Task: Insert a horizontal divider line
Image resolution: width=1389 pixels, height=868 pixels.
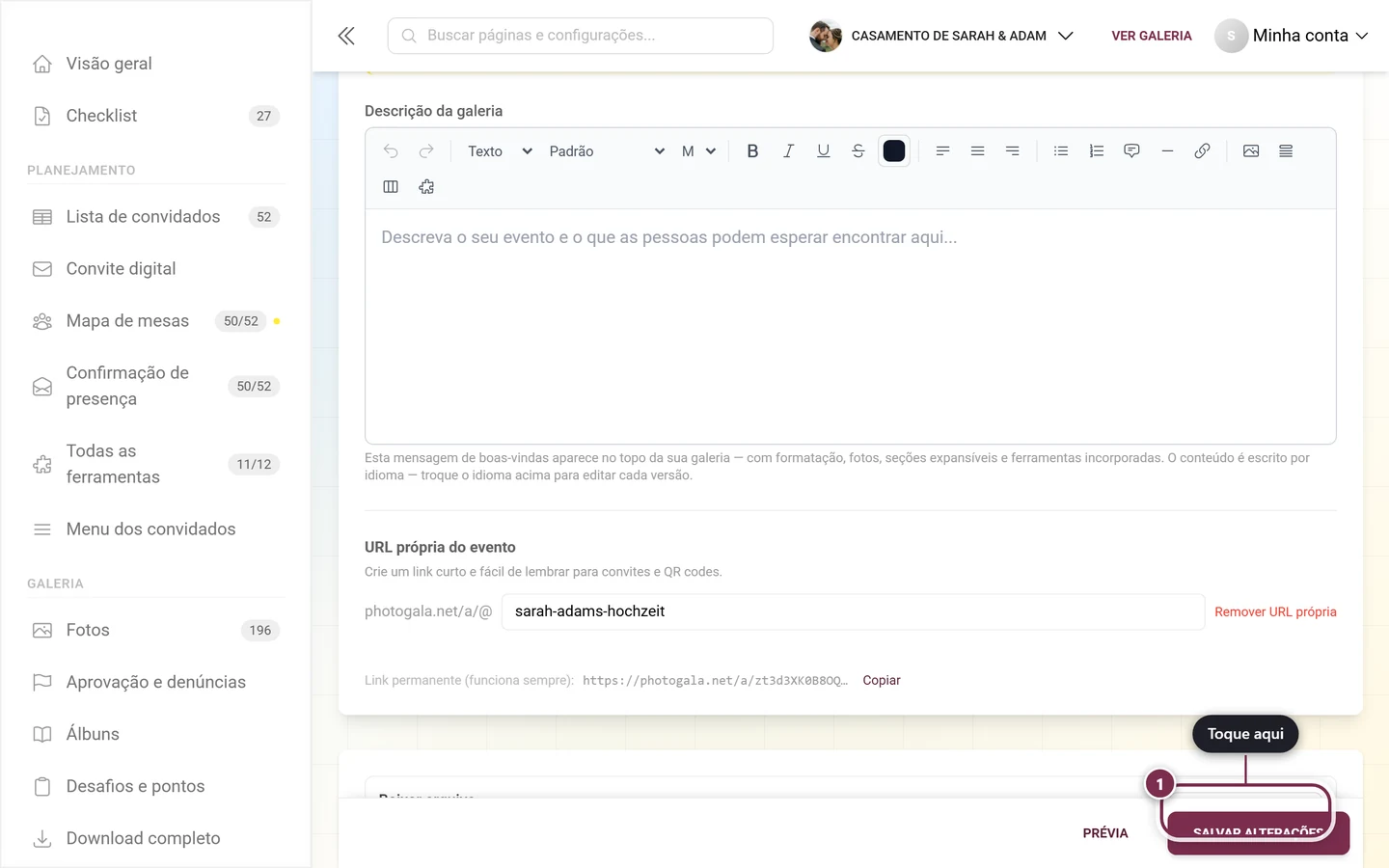Action: (1167, 151)
